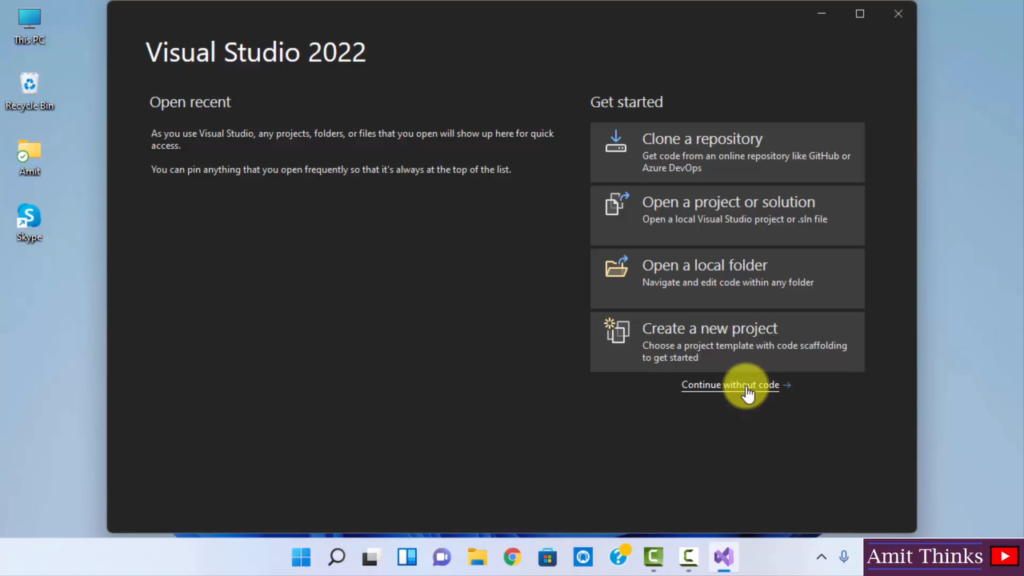Click the Clone a repository download icon
The height and width of the screenshot is (576, 1024).
click(x=616, y=141)
